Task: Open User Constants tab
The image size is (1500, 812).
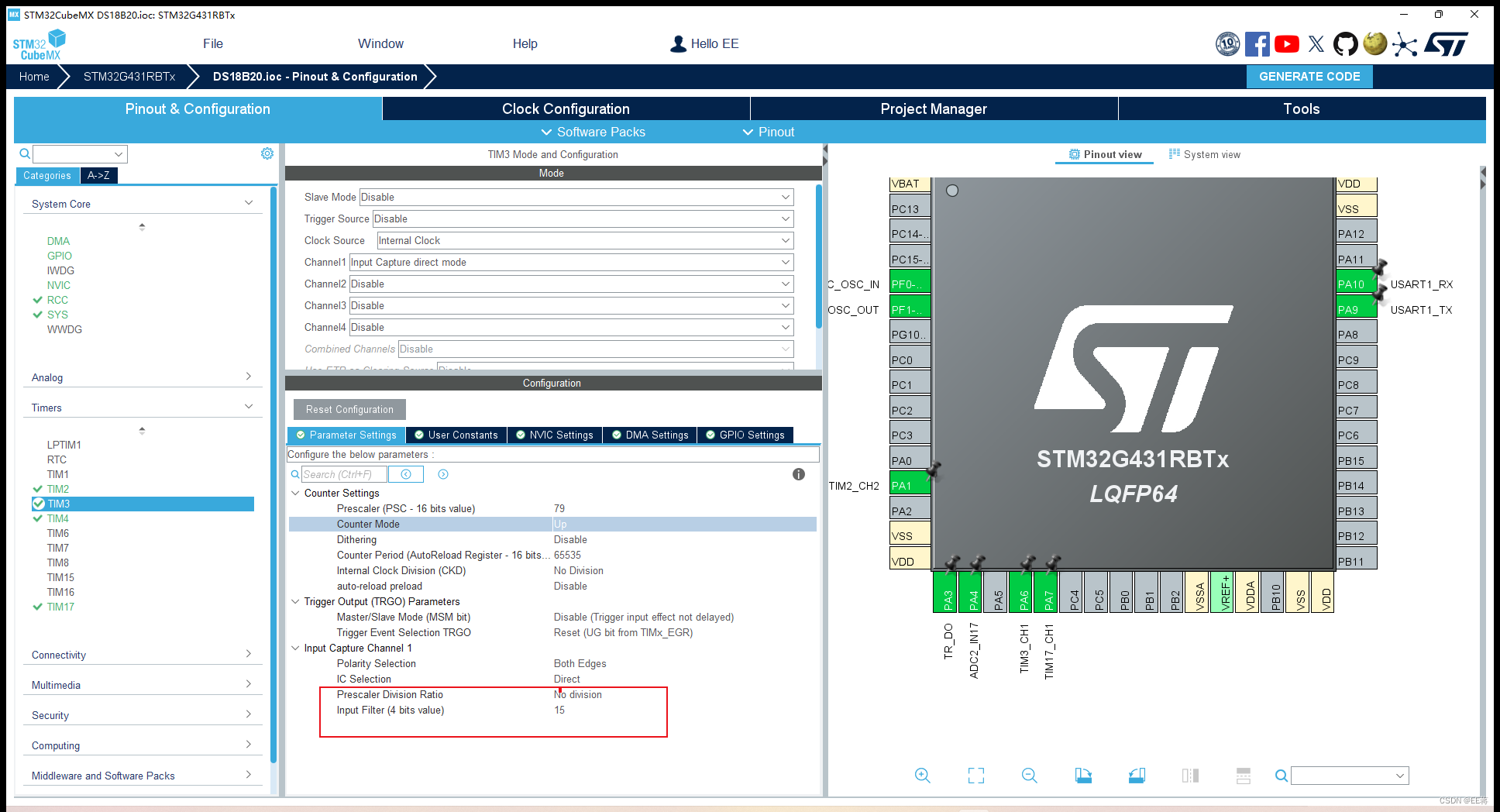Action: (x=457, y=435)
